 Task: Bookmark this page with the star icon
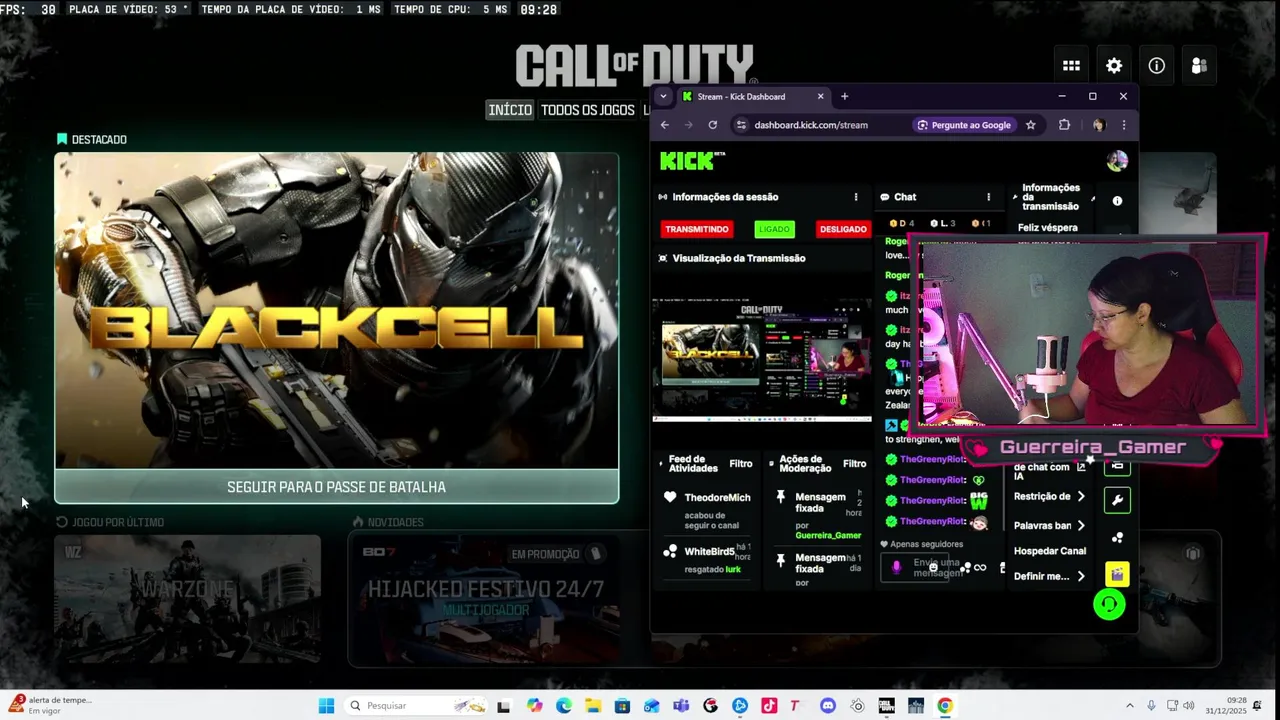coord(1031,125)
